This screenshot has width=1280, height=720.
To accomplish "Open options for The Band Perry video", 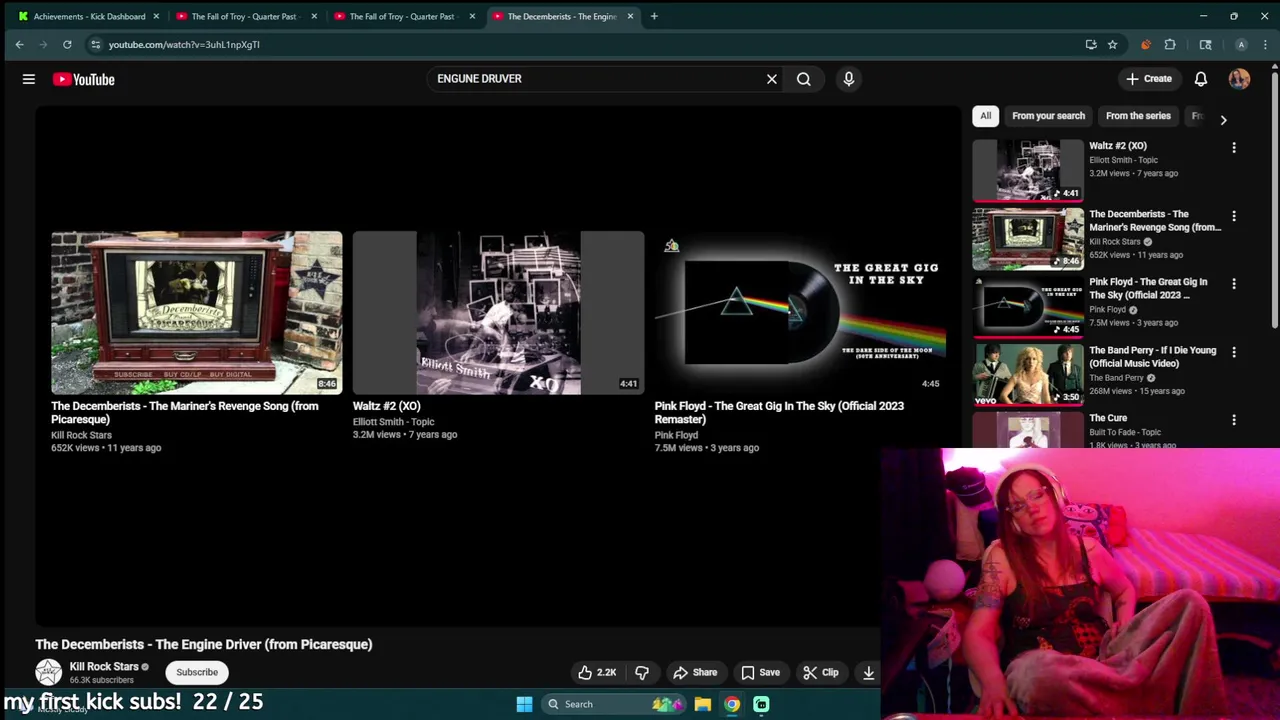I will 1234,352.
